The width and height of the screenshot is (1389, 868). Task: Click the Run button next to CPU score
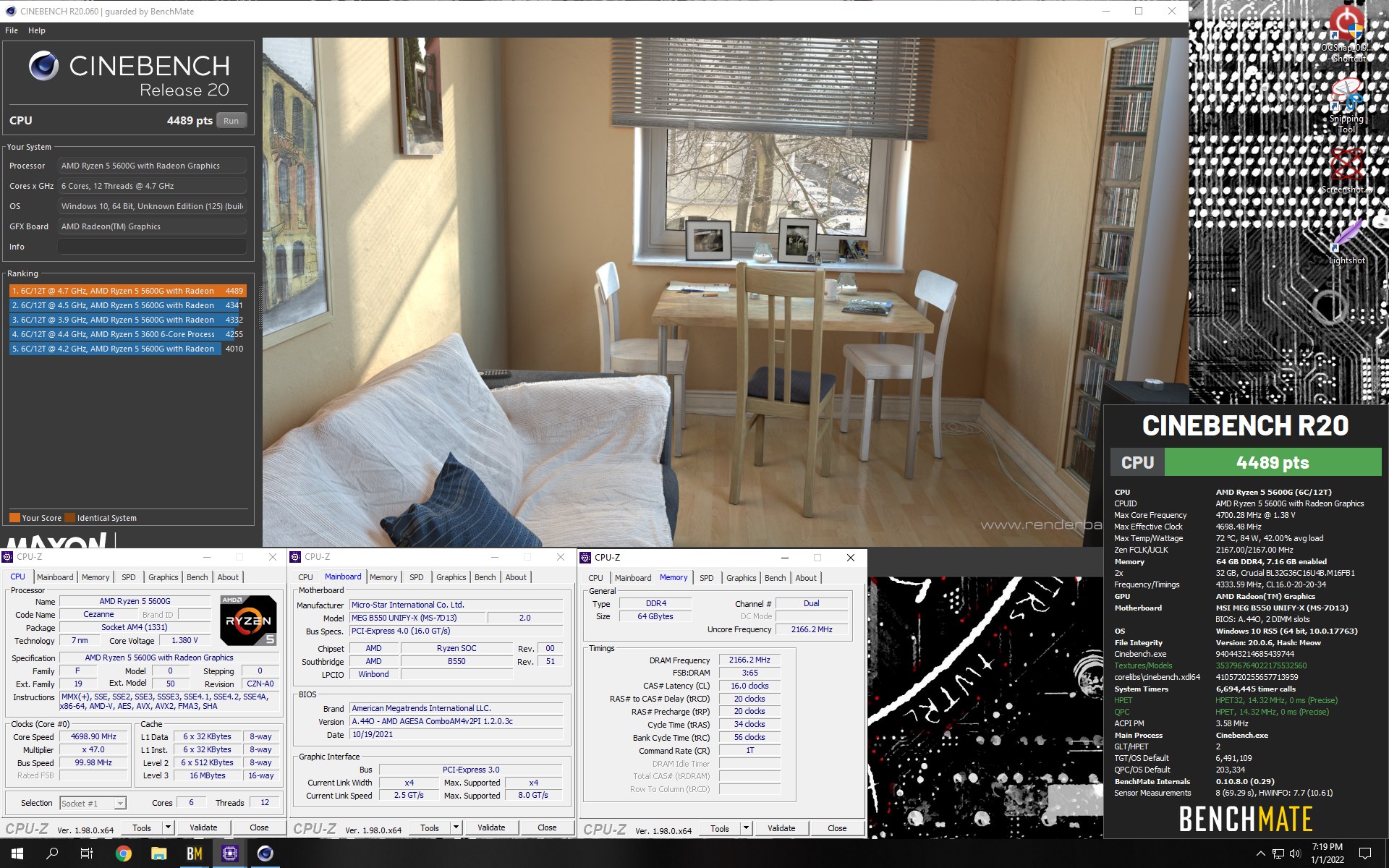[231, 121]
